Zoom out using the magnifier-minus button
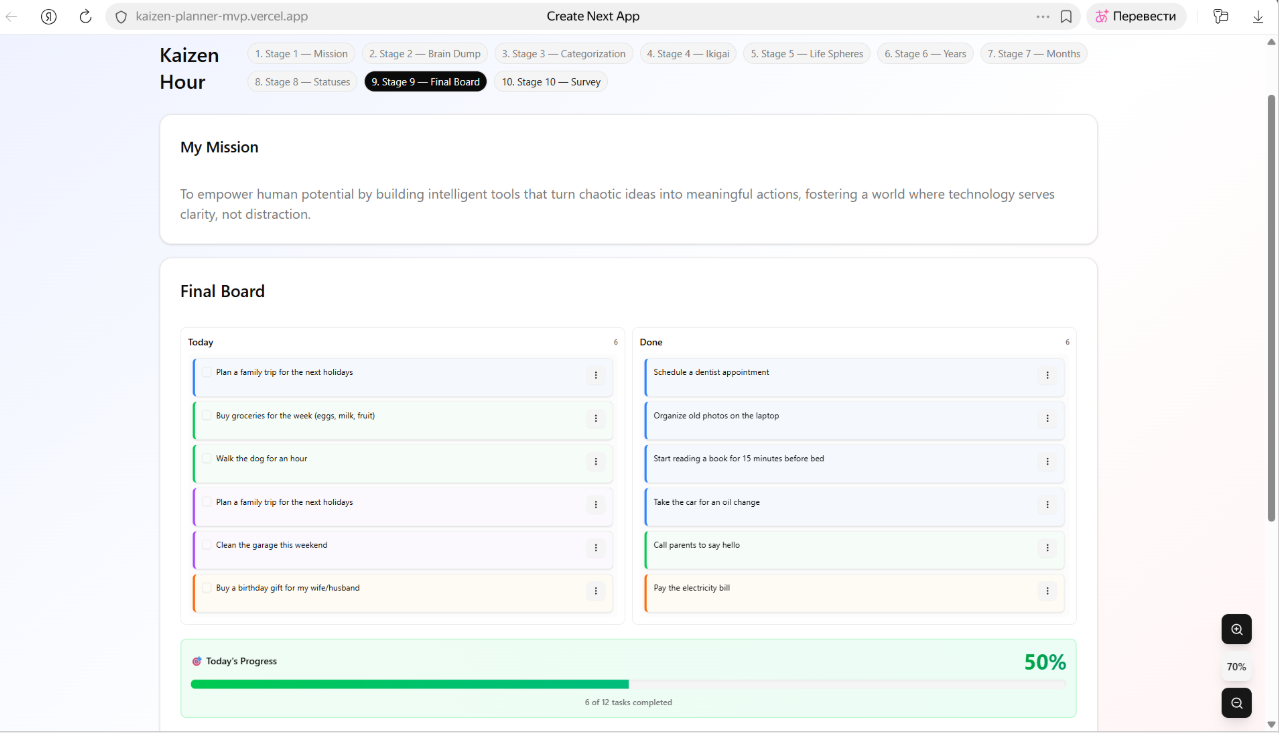The height and width of the screenshot is (733, 1279). [x=1236, y=702]
